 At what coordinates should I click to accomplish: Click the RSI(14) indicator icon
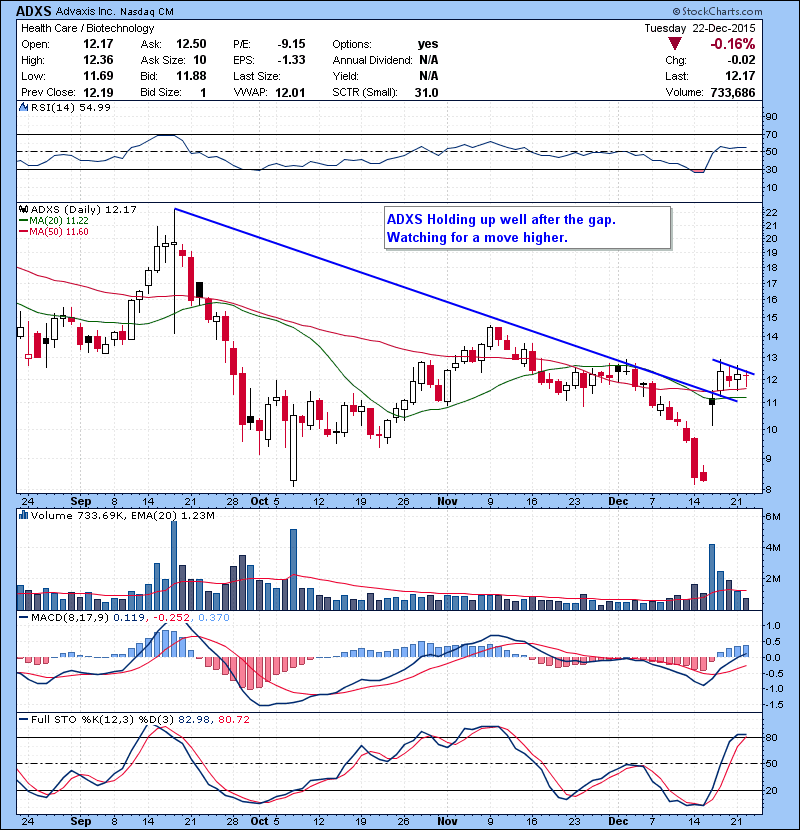pyautogui.click(x=23, y=107)
